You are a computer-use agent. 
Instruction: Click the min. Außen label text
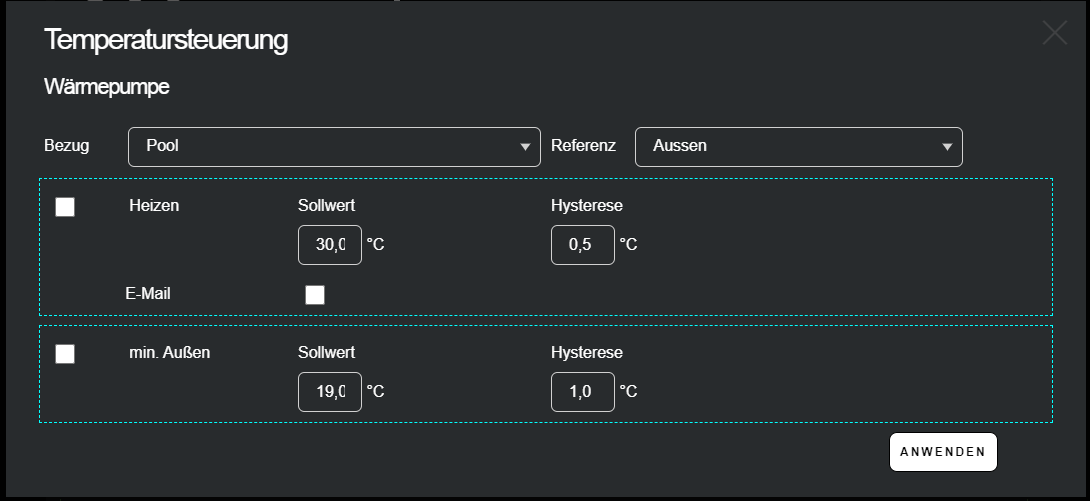pyautogui.click(x=170, y=352)
